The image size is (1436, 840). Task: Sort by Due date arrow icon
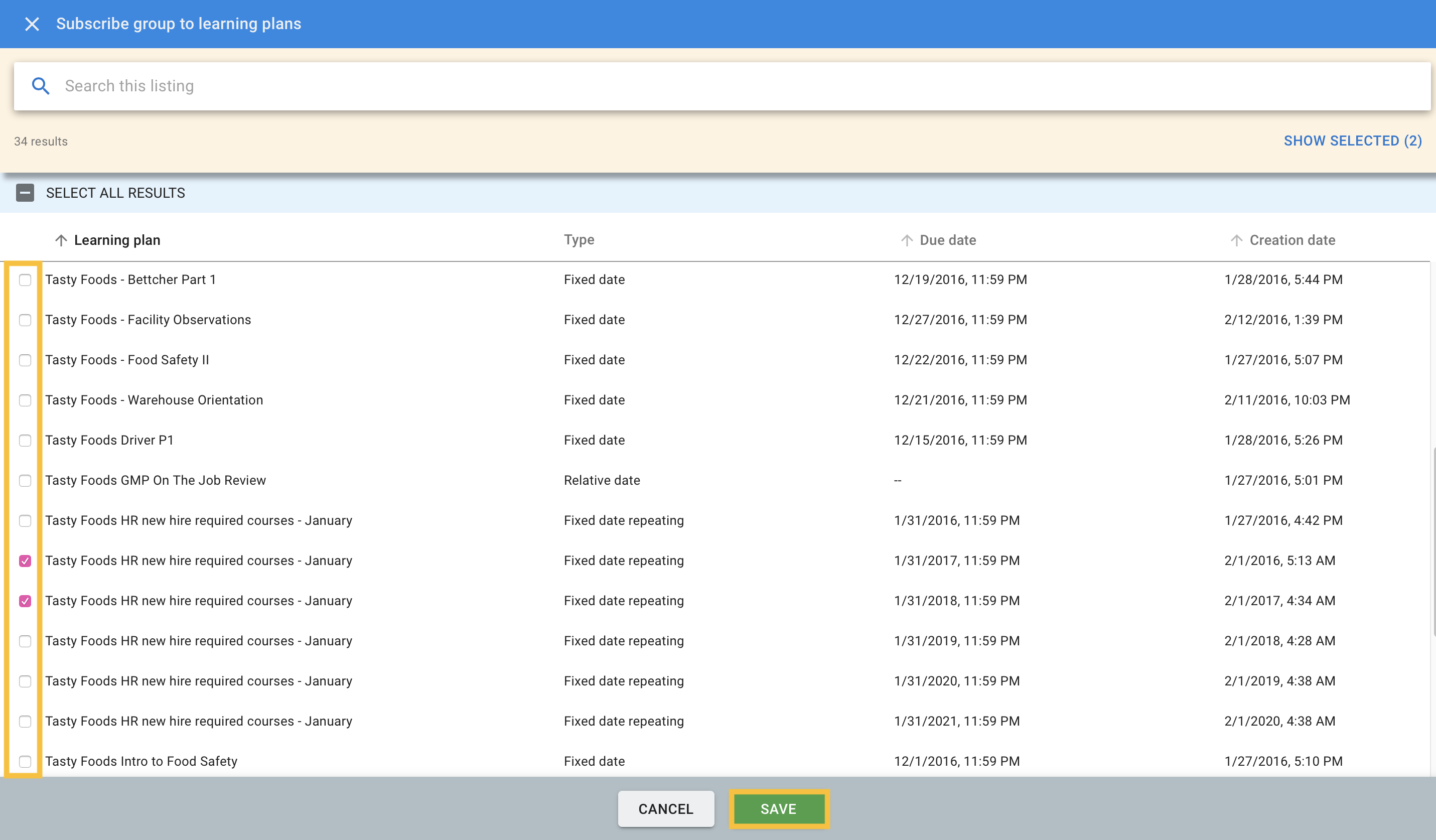coord(907,240)
